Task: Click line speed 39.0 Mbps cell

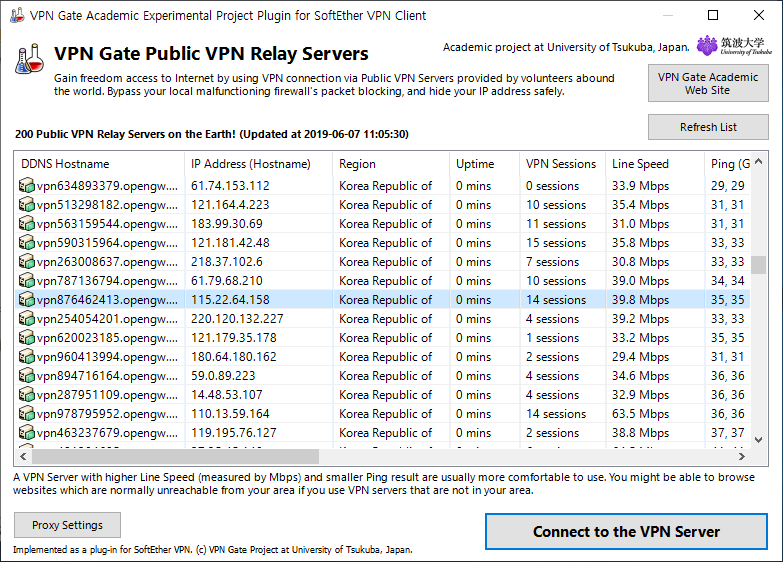Action: [x=640, y=281]
